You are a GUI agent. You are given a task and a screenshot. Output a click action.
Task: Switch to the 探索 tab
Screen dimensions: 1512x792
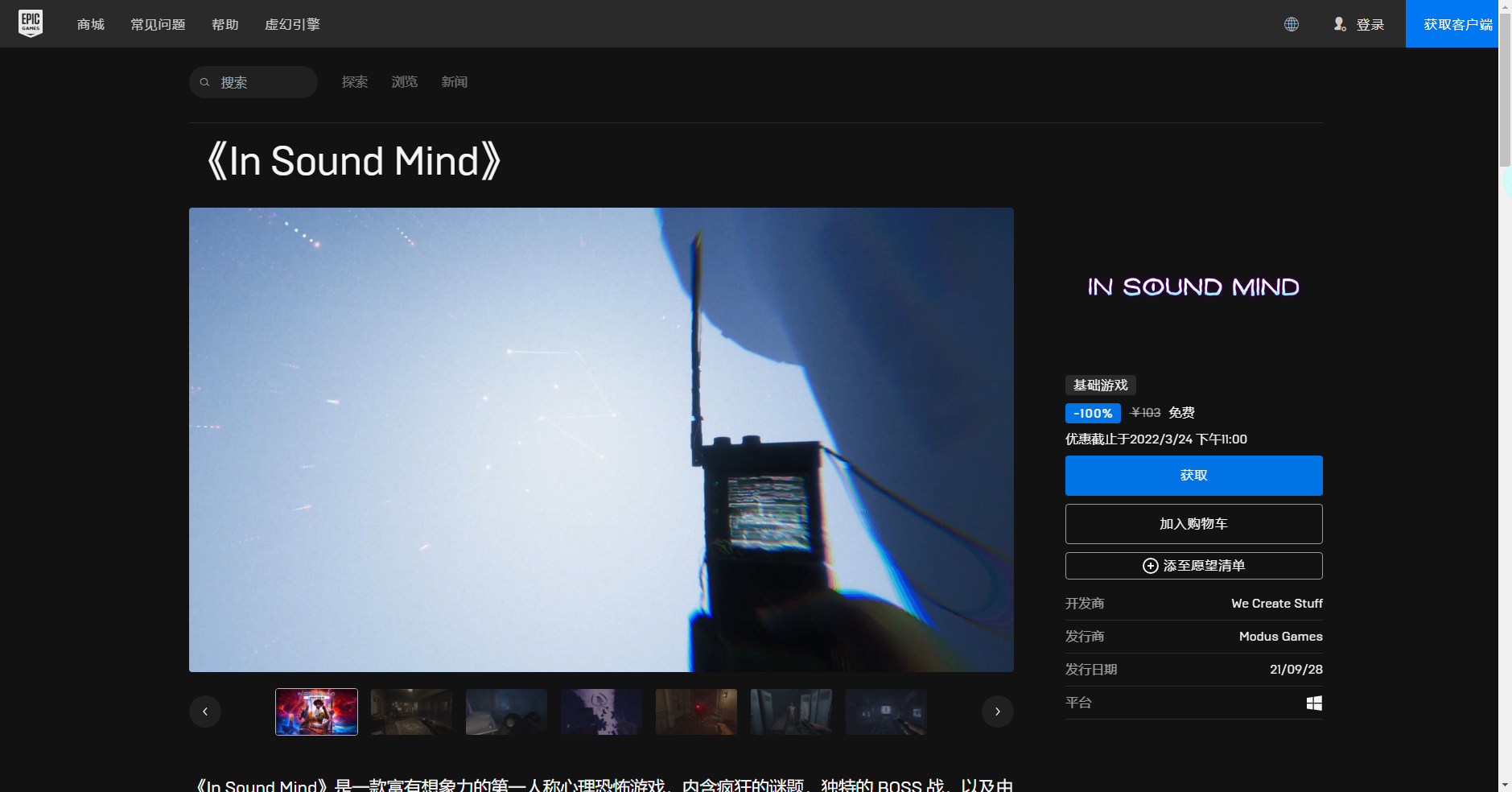coord(354,81)
